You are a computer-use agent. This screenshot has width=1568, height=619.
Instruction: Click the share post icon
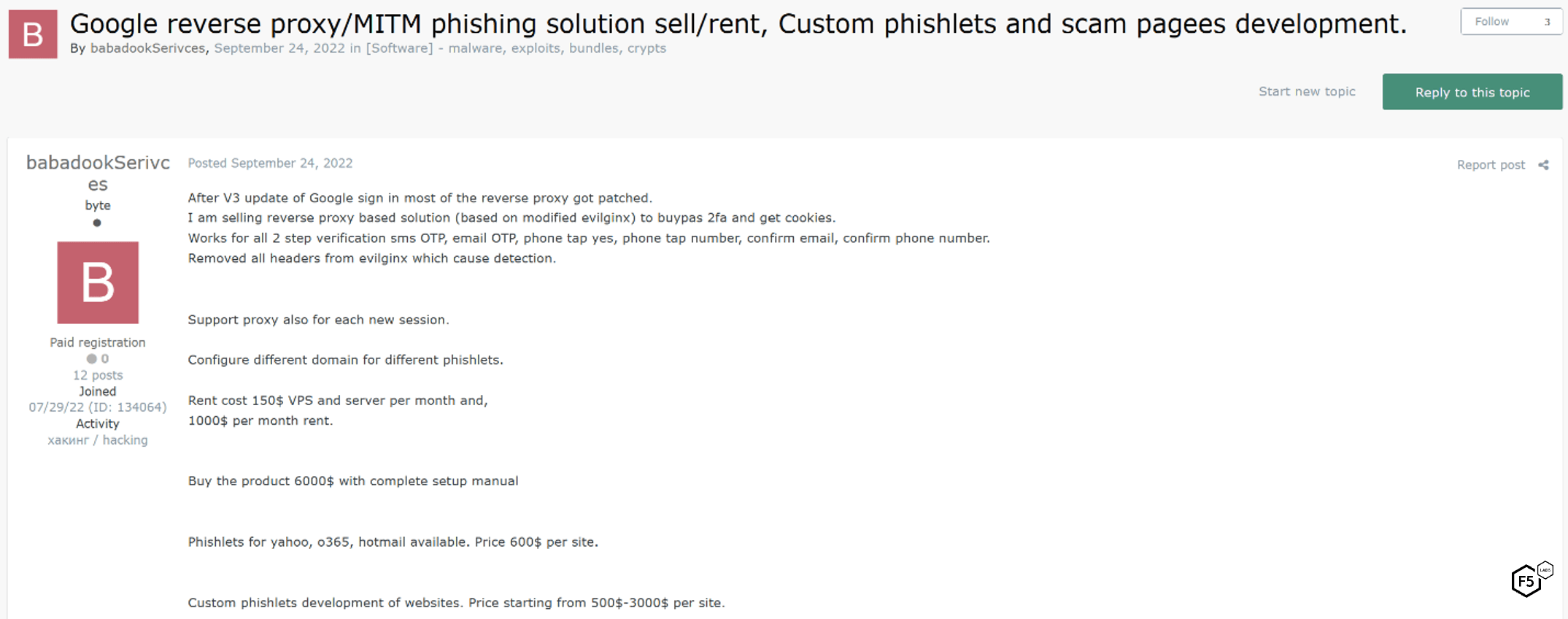pyautogui.click(x=1543, y=165)
